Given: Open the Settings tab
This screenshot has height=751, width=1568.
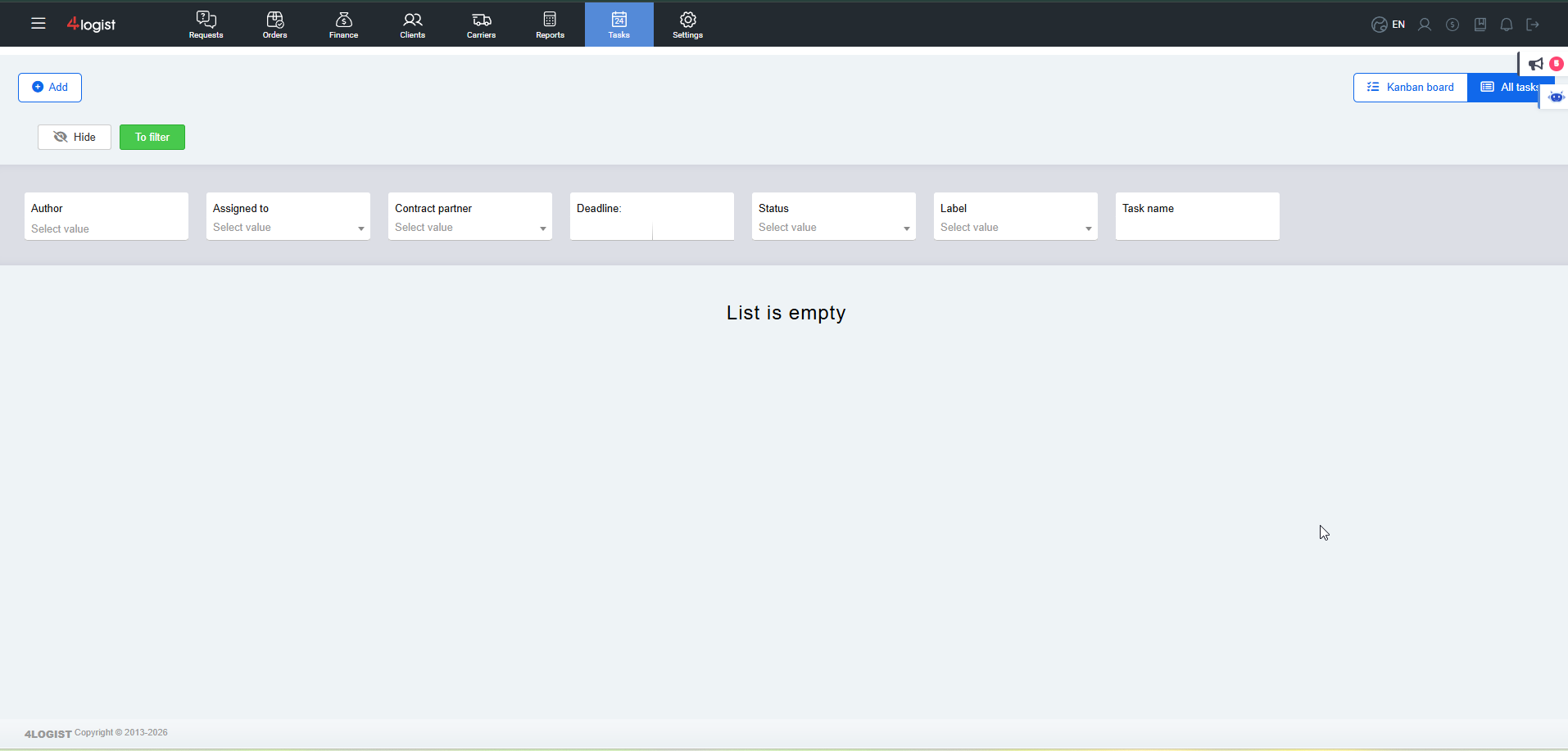Looking at the screenshot, I should 688,25.
